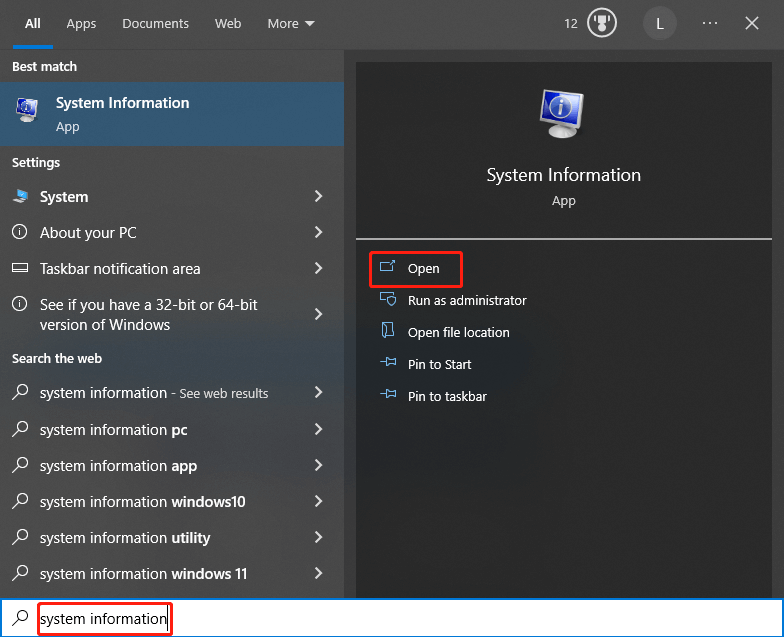Click the Run as administrator shield icon

[x=388, y=300]
